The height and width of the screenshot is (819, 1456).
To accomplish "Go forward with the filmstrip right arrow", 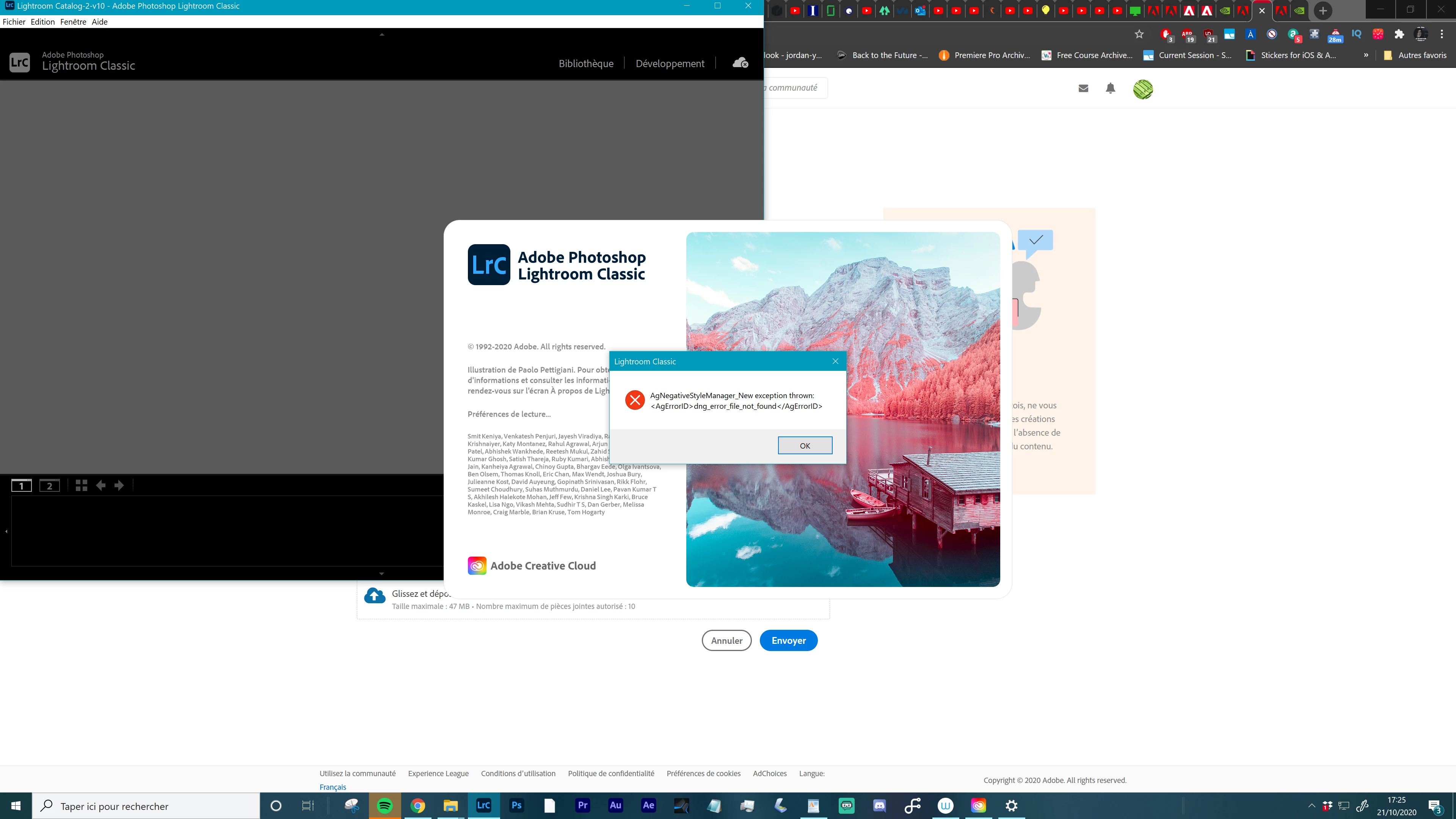I will click(x=119, y=485).
